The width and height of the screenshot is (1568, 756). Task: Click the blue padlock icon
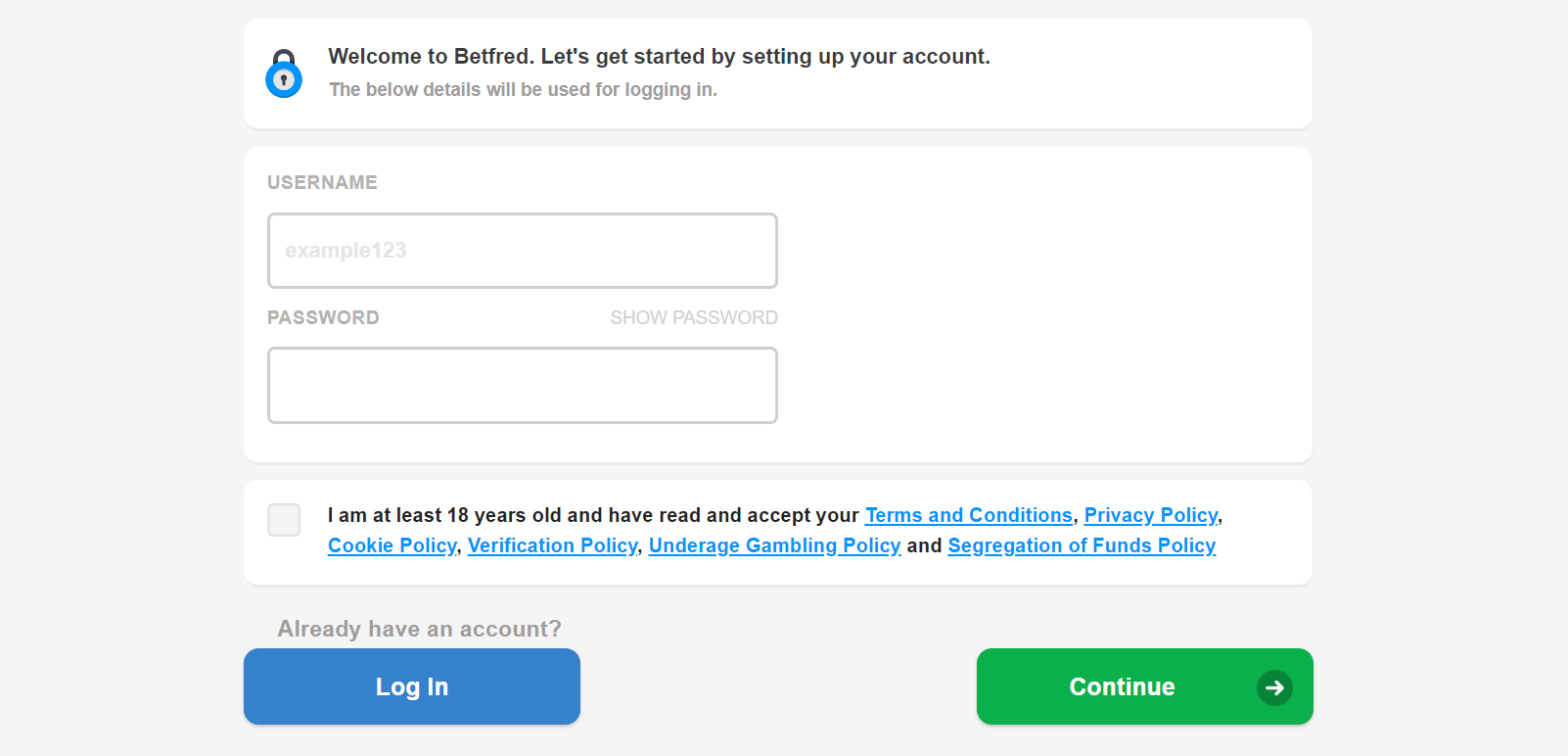coord(284,73)
